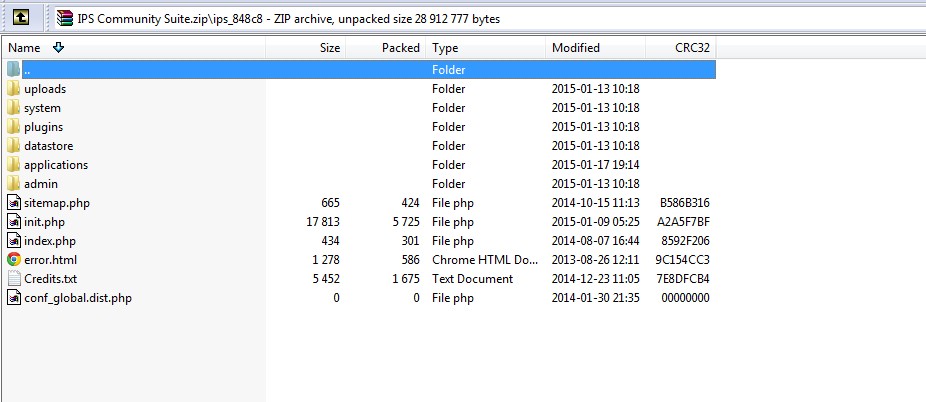Click CRC32 value 9C154CC3
Viewport: 926px width, 402px height.
click(x=683, y=260)
